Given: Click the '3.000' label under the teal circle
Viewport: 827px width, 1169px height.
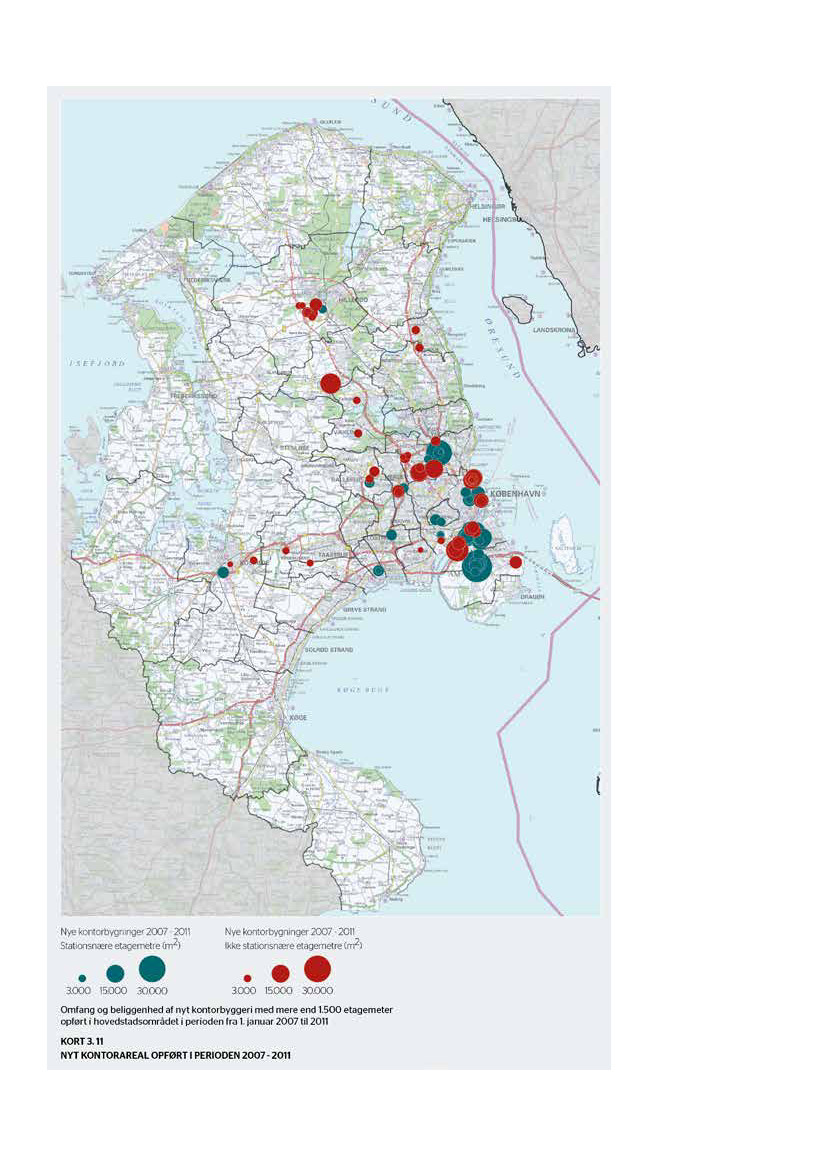Looking at the screenshot, I should click(78, 991).
